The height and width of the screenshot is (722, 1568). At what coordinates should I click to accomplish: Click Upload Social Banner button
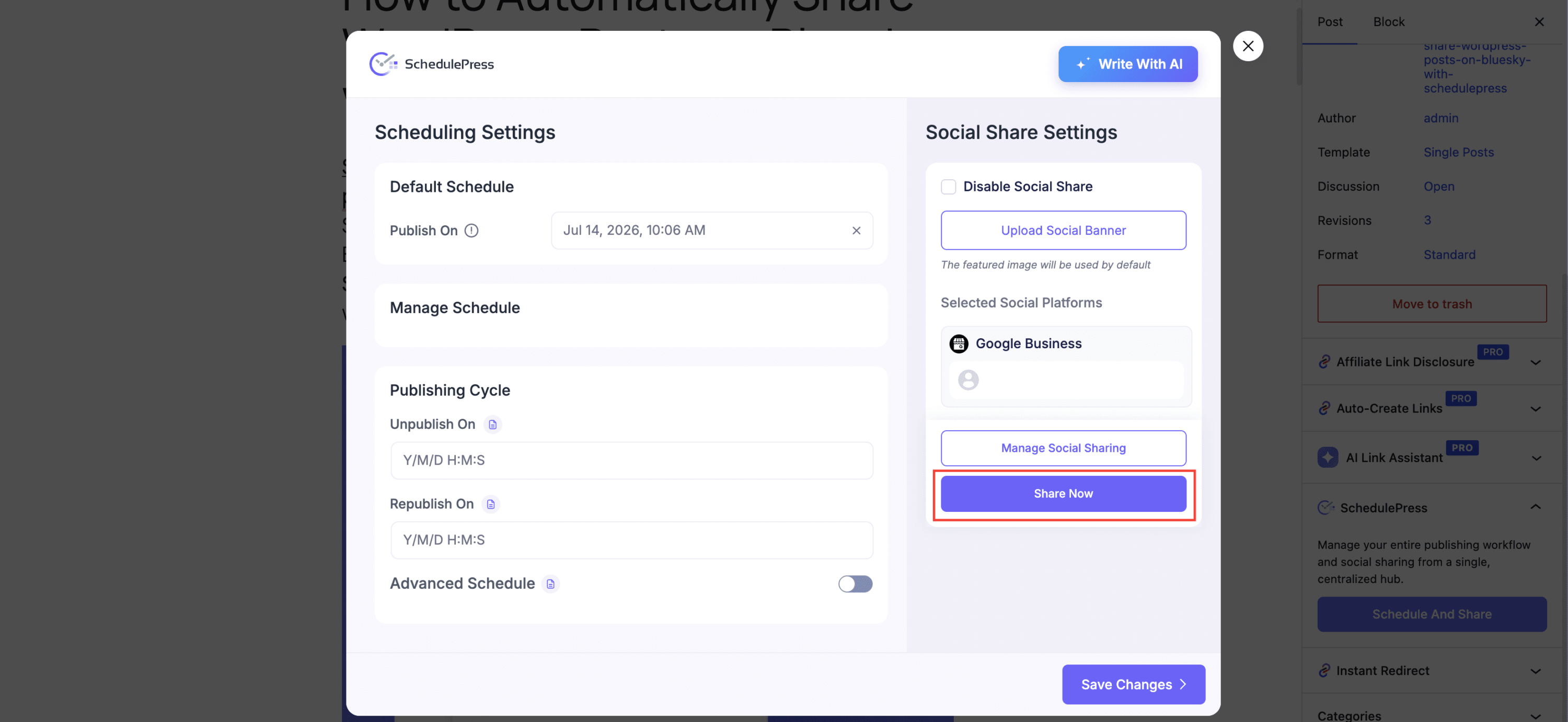click(1063, 230)
